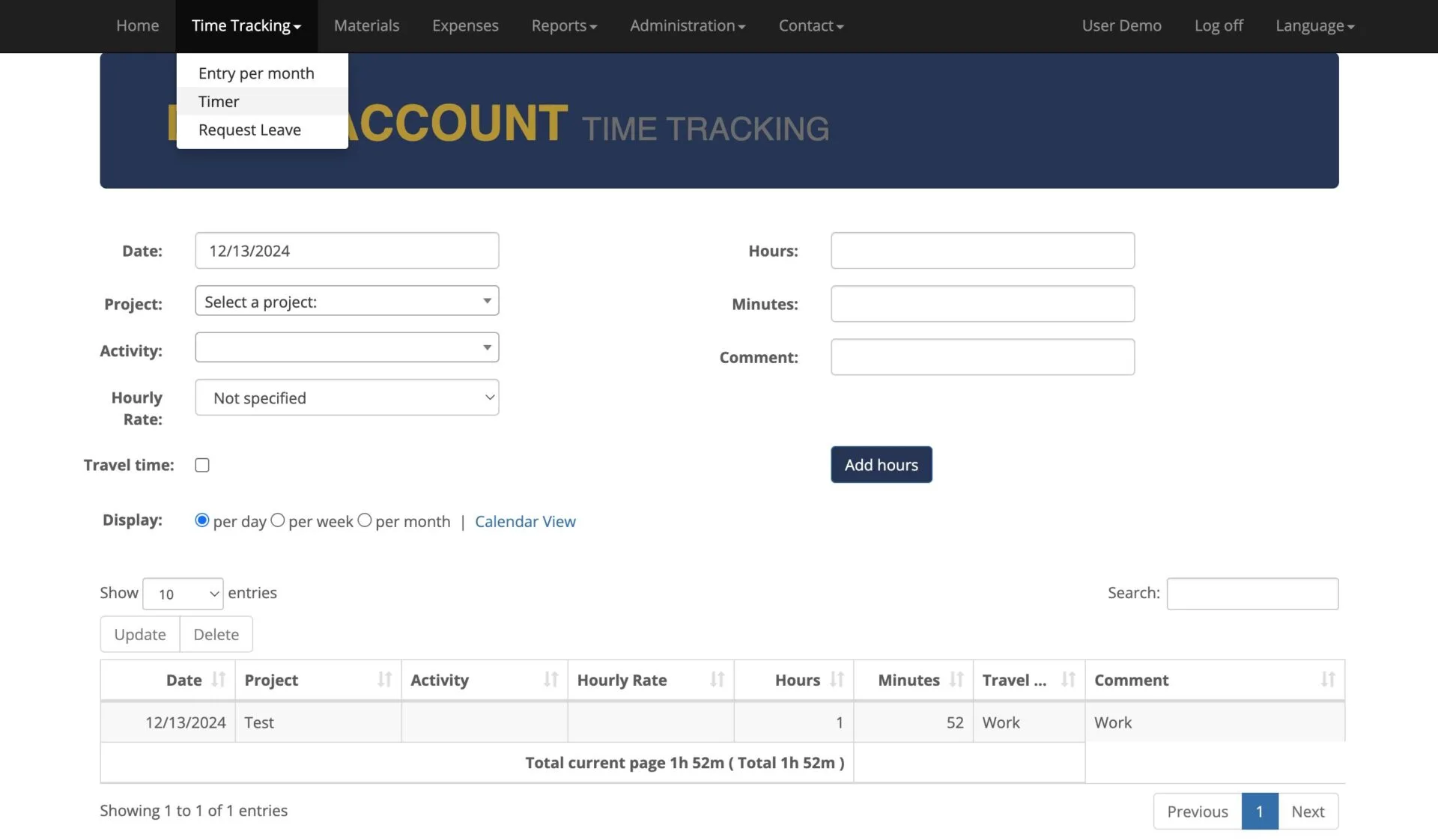Select Request Leave menu entry
The height and width of the screenshot is (840, 1438).
tap(249, 130)
